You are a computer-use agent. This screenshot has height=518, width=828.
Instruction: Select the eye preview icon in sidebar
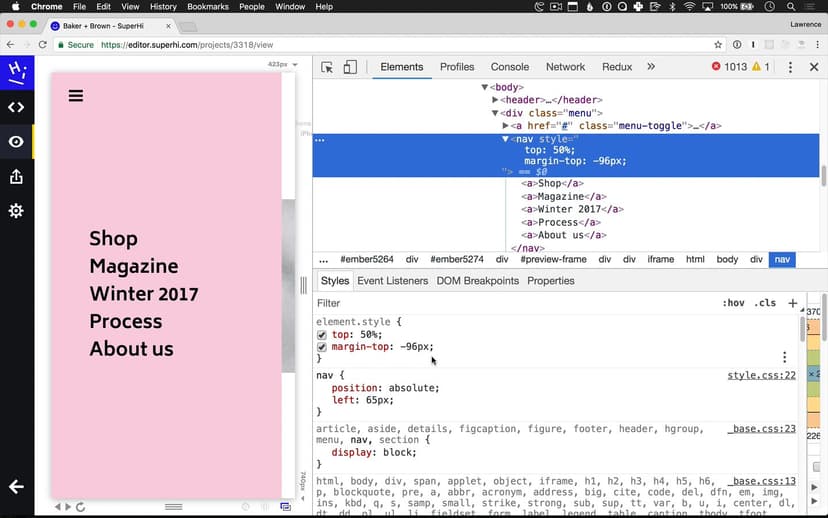click(x=16, y=142)
